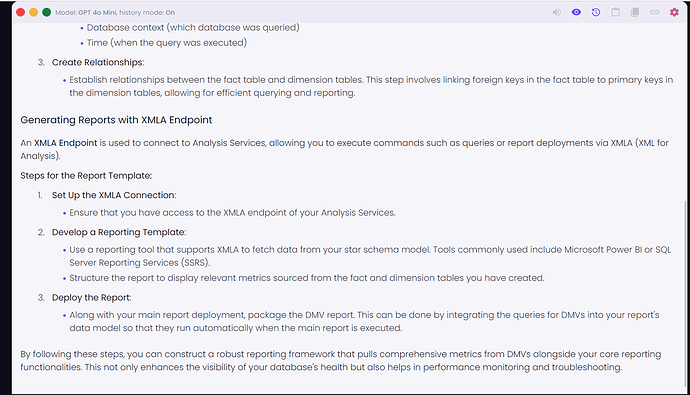This screenshot has width=690, height=395.
Task: Click the bold "XMLA Endpoint" term in the paragraph
Action: (66, 143)
